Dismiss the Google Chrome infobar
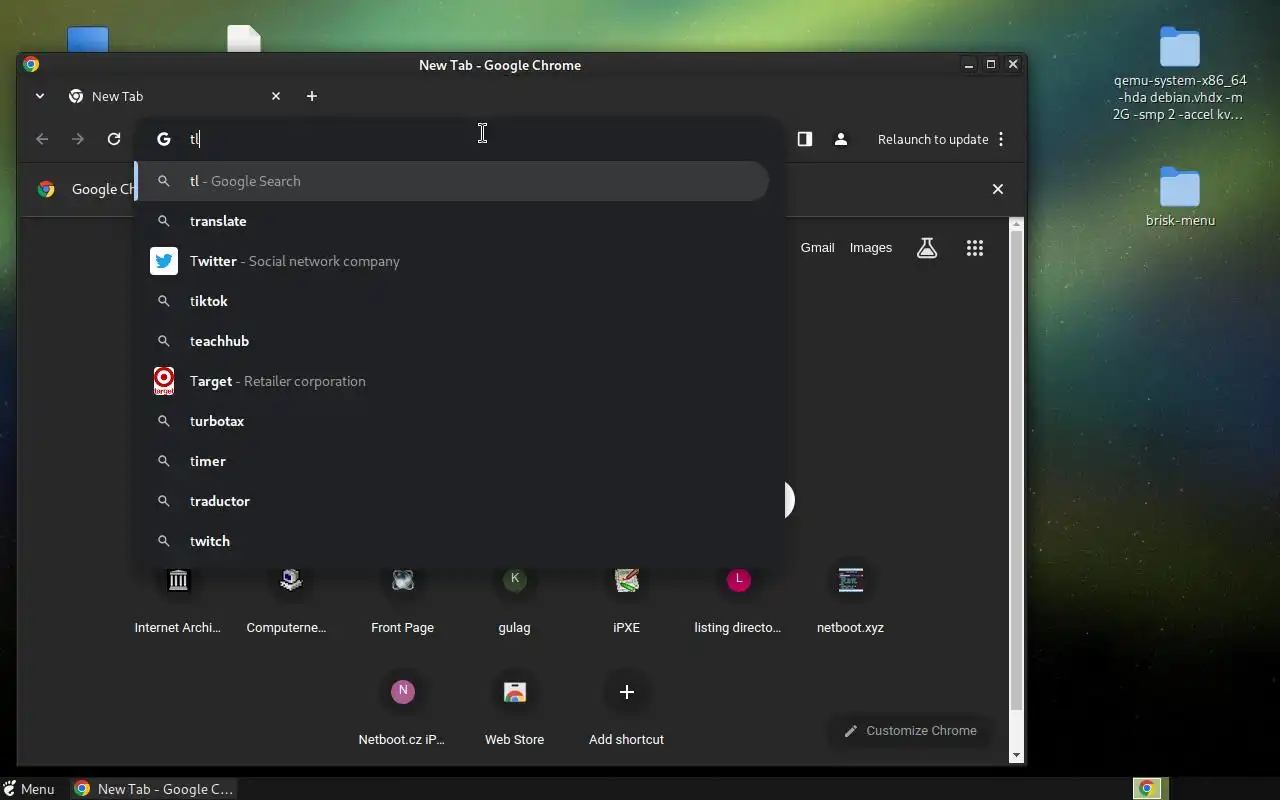Image resolution: width=1280 pixels, height=800 pixels. pos(997,189)
